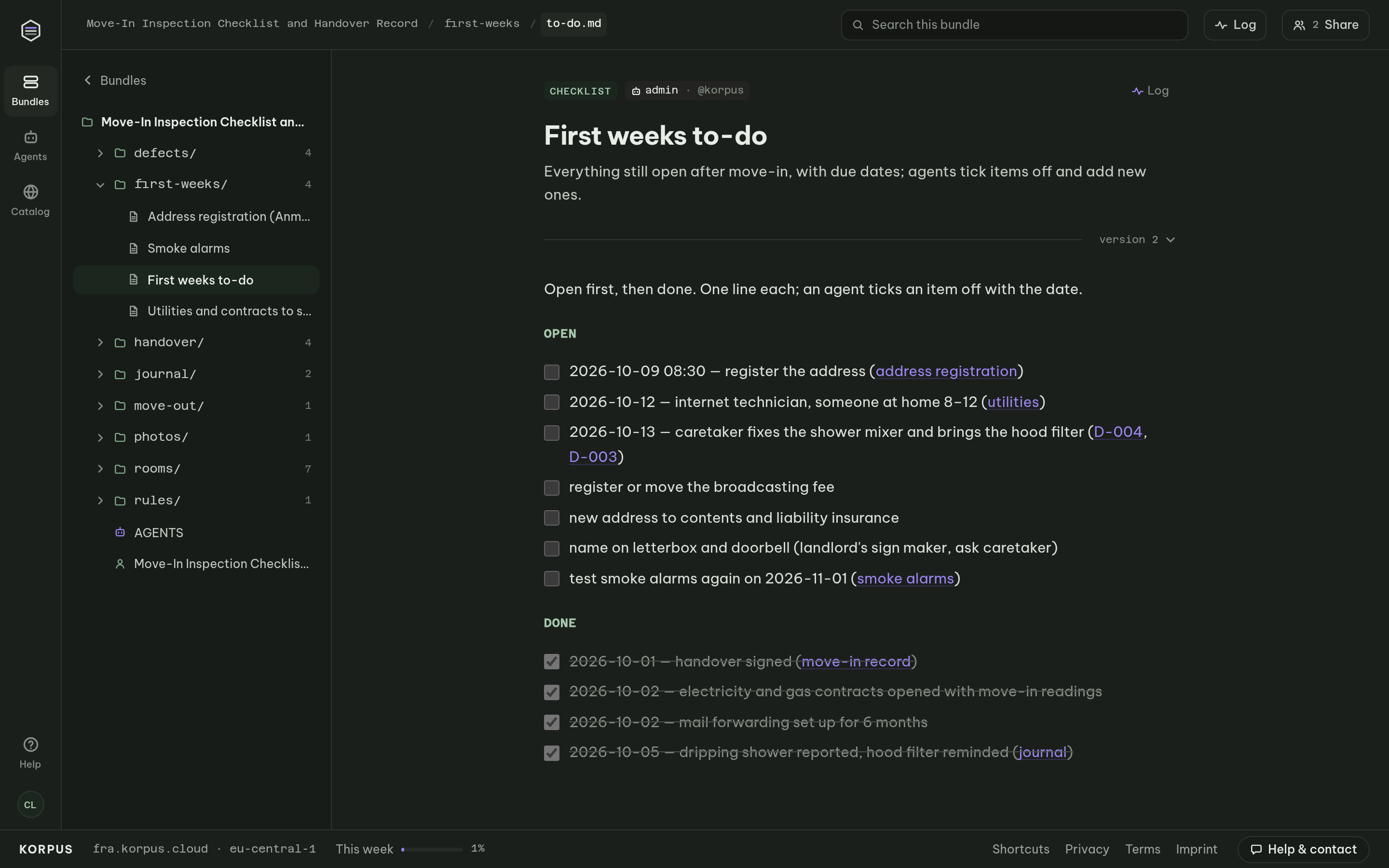This screenshot has height=868, width=1389.
Task: Open the D-004 defect link
Action: click(1118, 432)
